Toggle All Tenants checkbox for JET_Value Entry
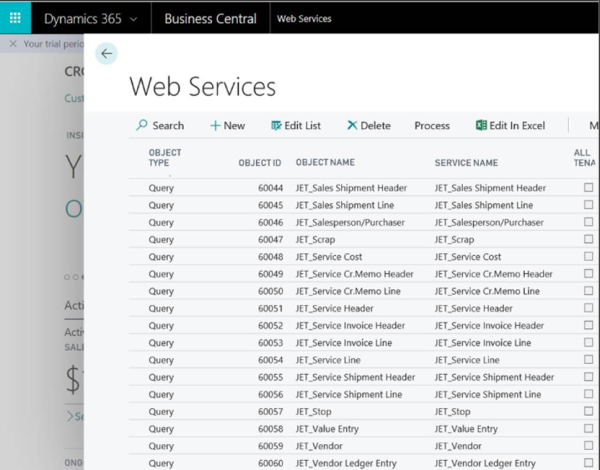 click(x=589, y=429)
